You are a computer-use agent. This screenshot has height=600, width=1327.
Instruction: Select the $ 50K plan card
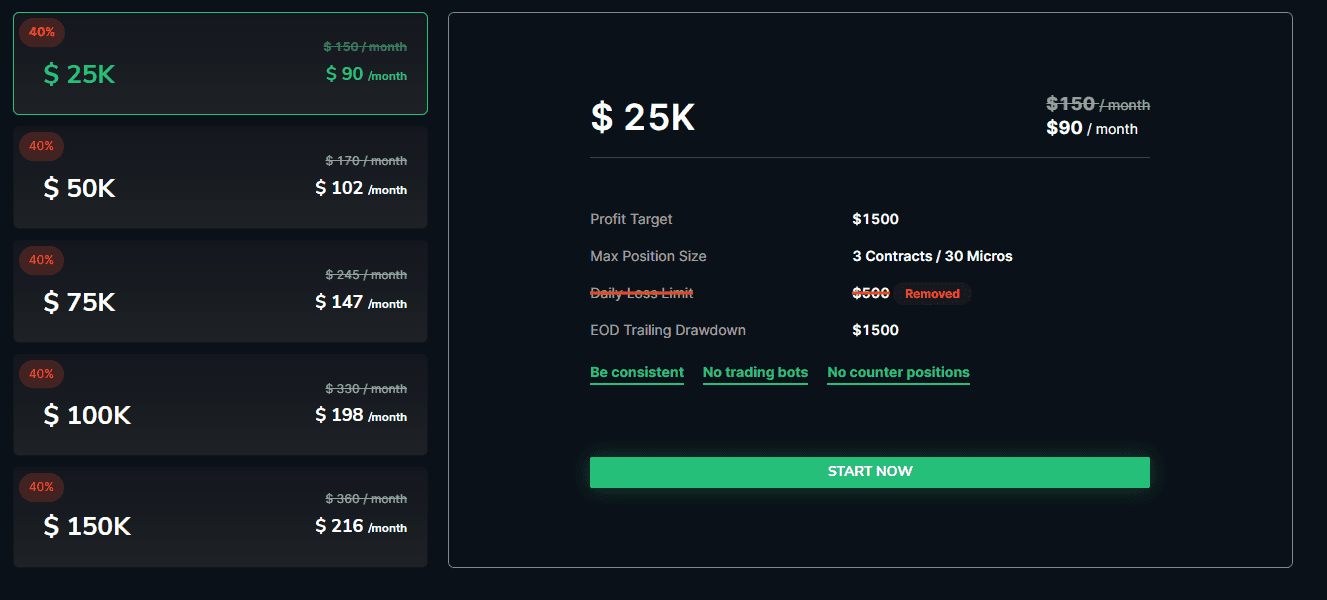tap(220, 177)
